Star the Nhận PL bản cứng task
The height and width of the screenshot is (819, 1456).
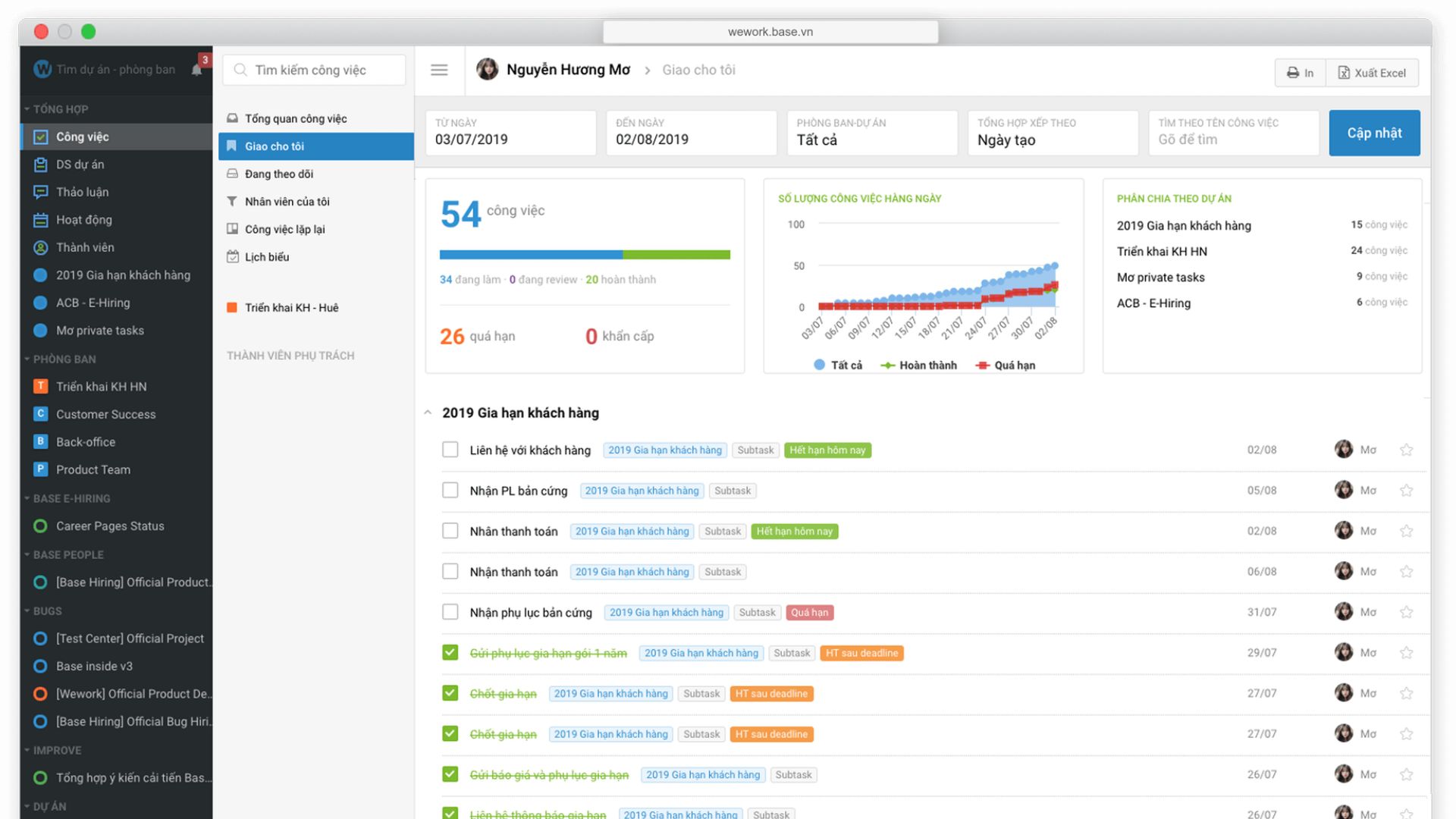coord(1407,491)
